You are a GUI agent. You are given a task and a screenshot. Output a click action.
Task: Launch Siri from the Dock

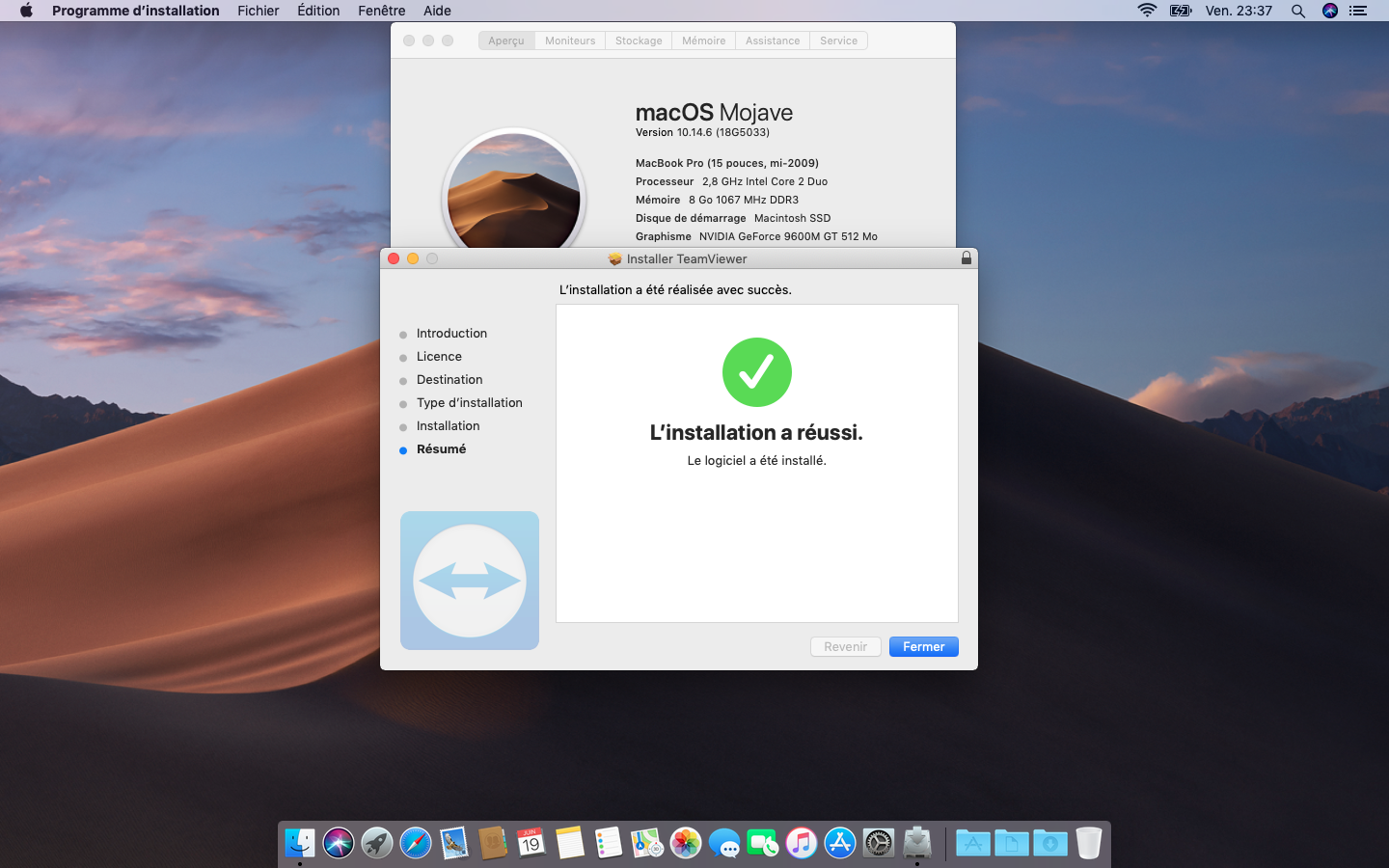click(339, 843)
